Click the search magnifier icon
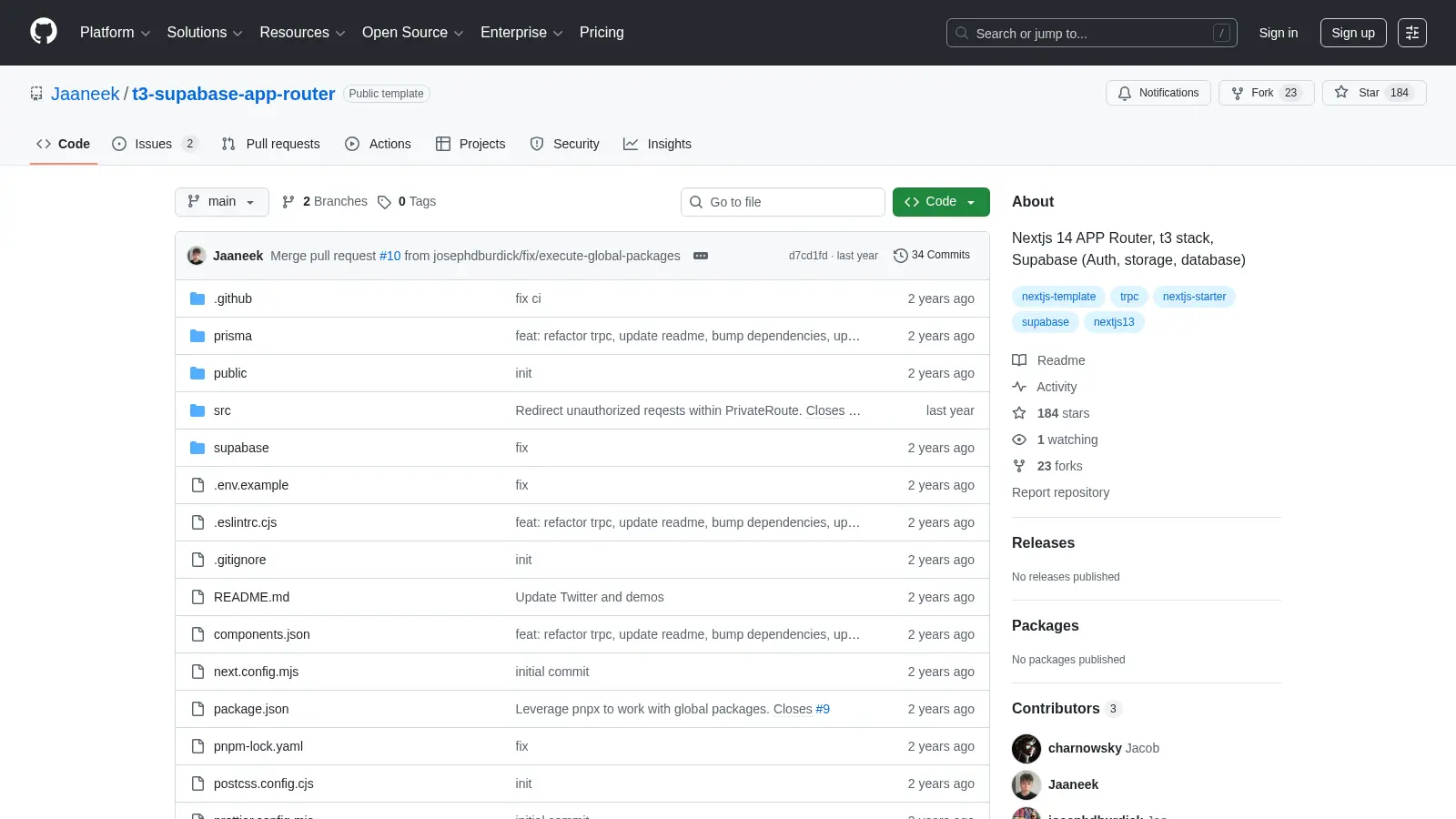This screenshot has height=819, width=1456. [962, 33]
